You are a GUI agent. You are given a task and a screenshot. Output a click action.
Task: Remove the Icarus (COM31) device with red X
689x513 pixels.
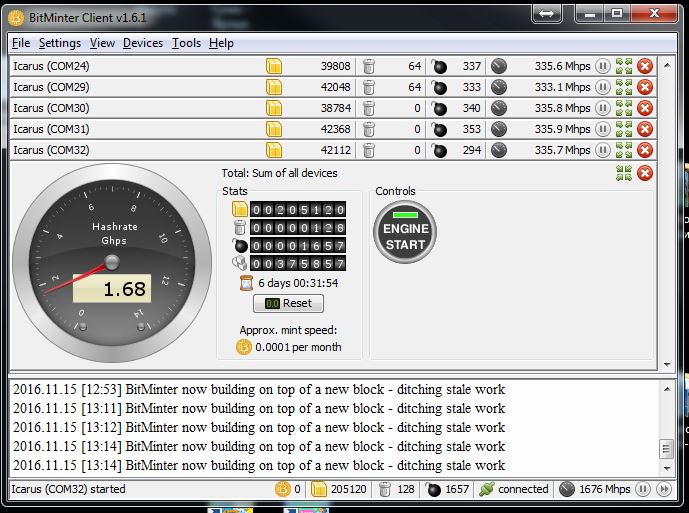tap(645, 129)
